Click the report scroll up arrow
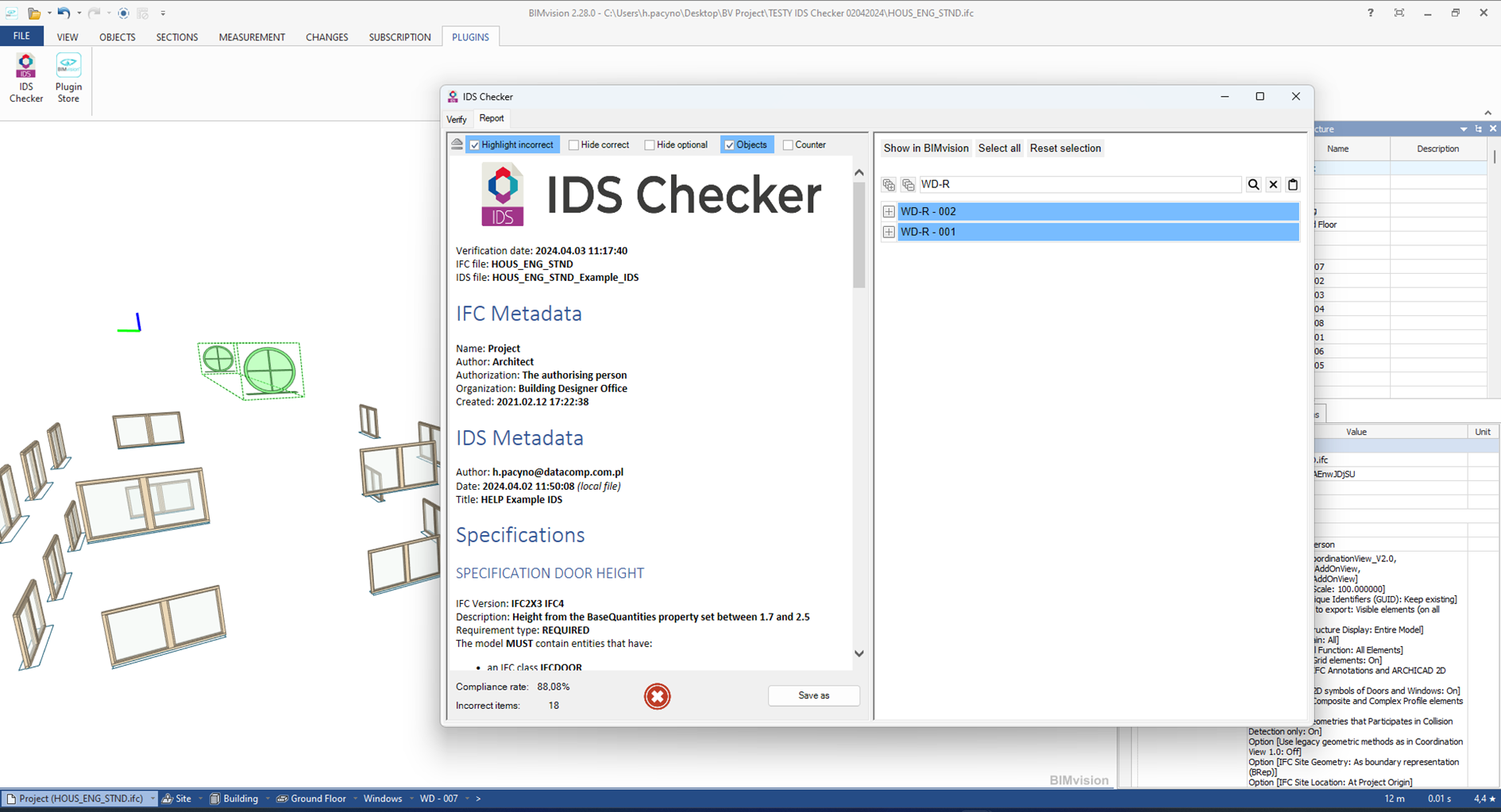This screenshot has width=1501, height=812. click(x=859, y=172)
